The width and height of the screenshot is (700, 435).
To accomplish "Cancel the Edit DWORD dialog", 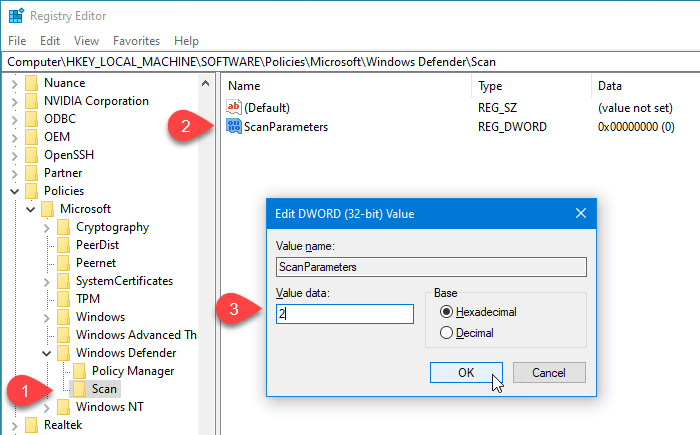I will click(x=549, y=372).
